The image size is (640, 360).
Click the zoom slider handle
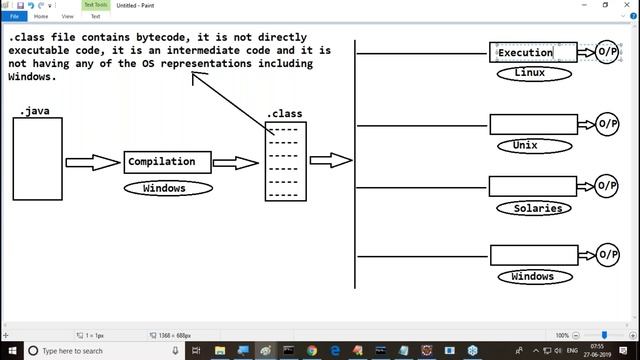tap(604, 335)
